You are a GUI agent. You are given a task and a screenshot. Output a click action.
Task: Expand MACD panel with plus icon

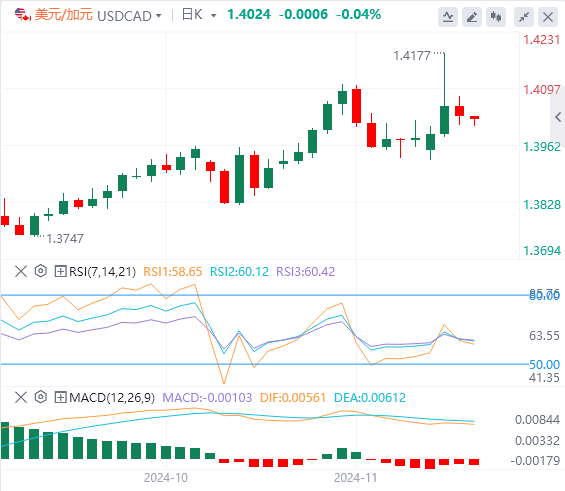point(60,398)
